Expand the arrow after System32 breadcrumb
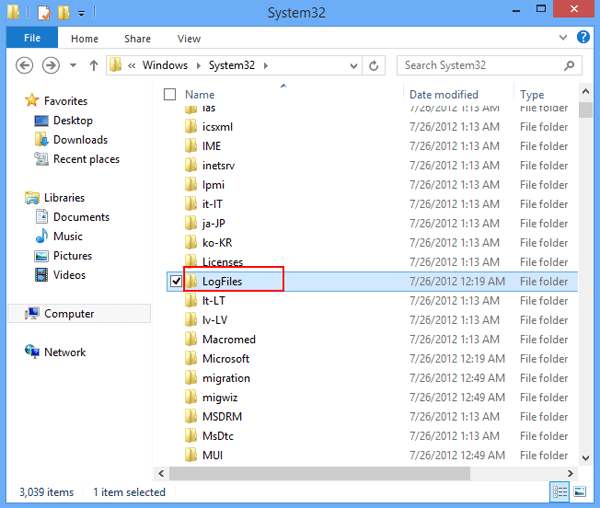The image size is (600, 508). coord(265,66)
